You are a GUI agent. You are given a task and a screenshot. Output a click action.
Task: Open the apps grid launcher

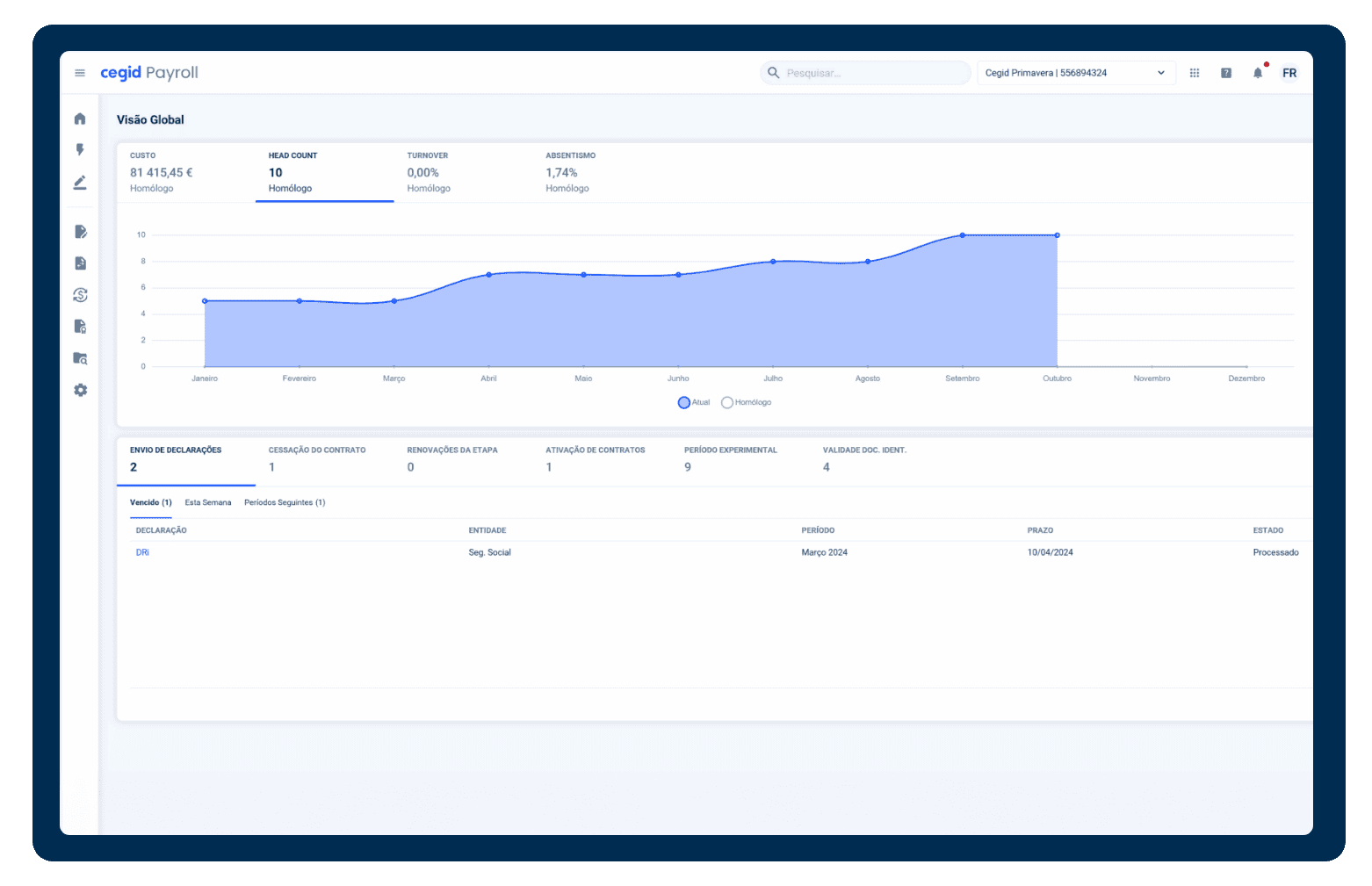[x=1195, y=73]
